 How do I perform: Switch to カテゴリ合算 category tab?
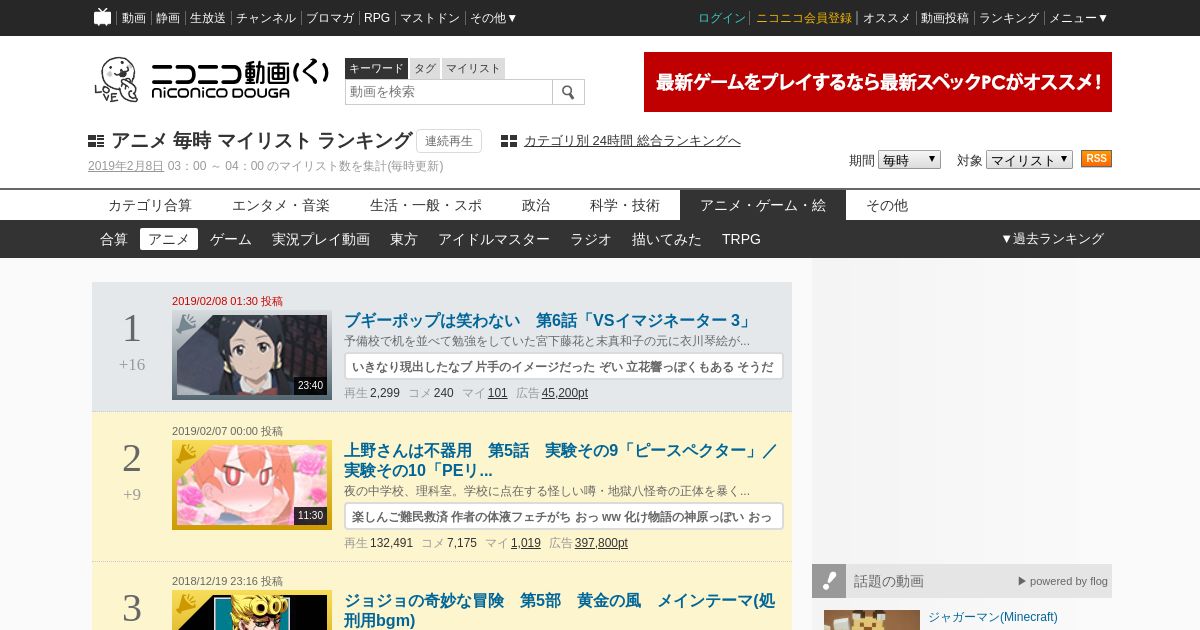(x=150, y=205)
